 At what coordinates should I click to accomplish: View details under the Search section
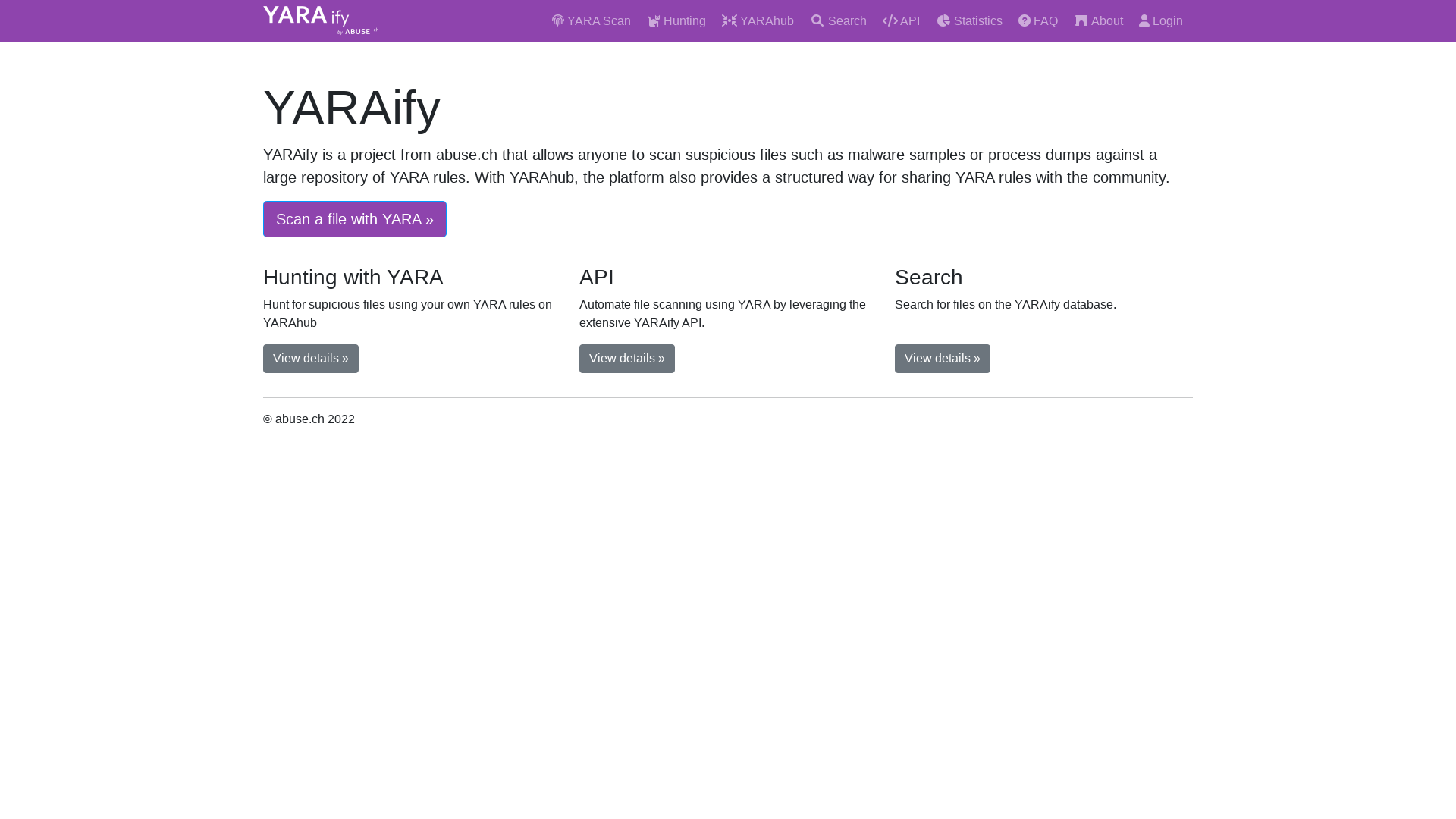(x=943, y=359)
